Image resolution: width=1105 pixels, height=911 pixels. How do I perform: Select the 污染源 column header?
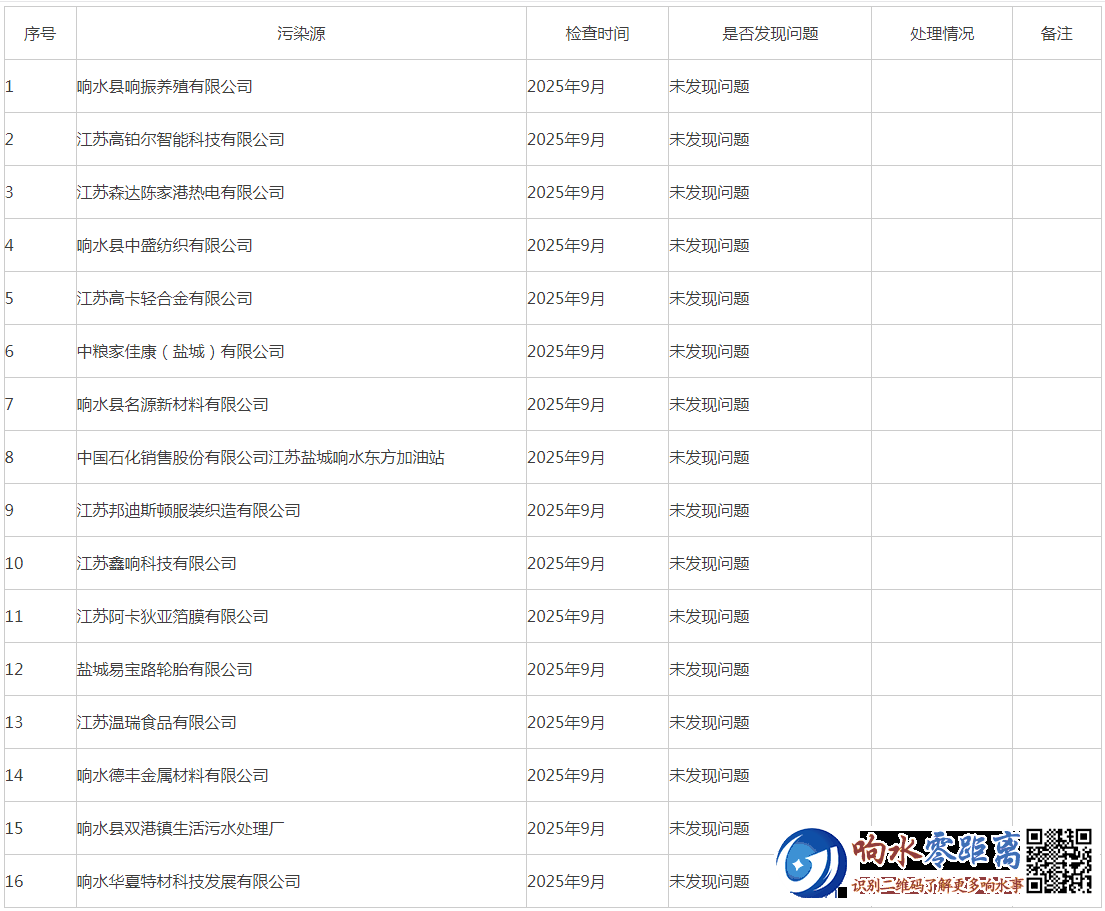pyautogui.click(x=301, y=34)
